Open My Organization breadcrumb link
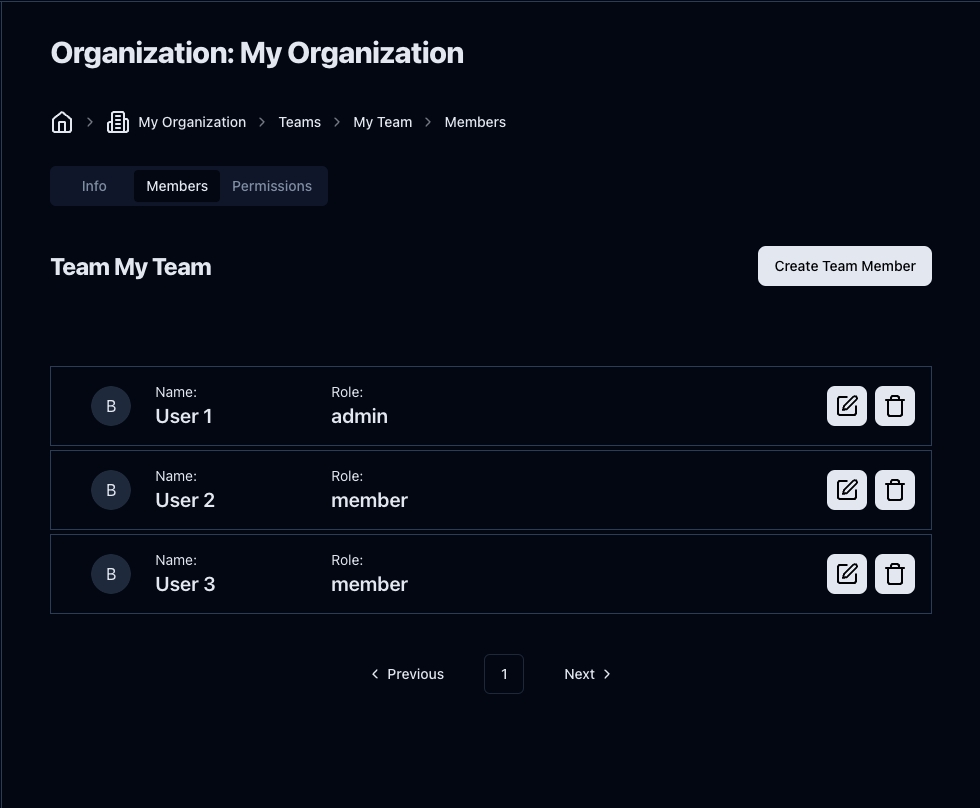Screen dimensions: 980x808 point(192,122)
